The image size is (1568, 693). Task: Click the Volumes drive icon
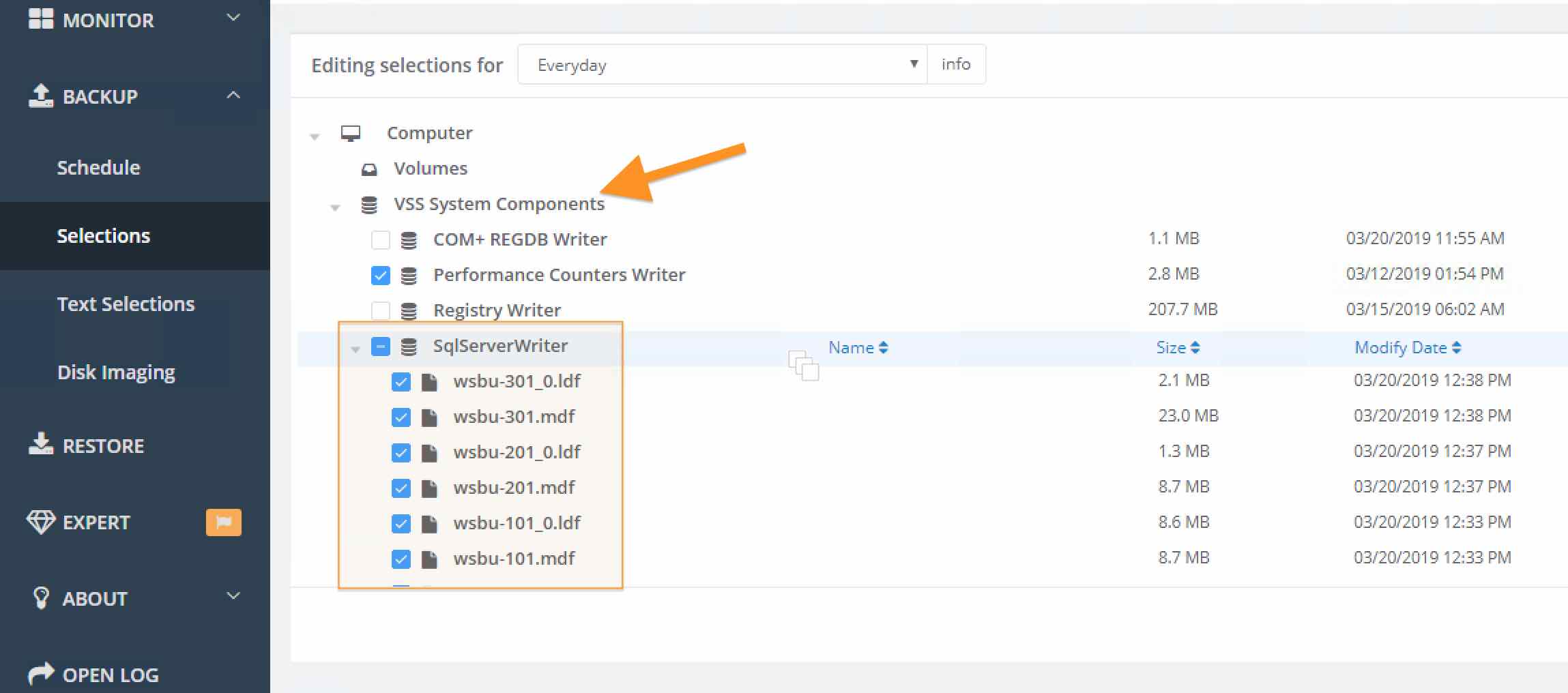(x=369, y=169)
